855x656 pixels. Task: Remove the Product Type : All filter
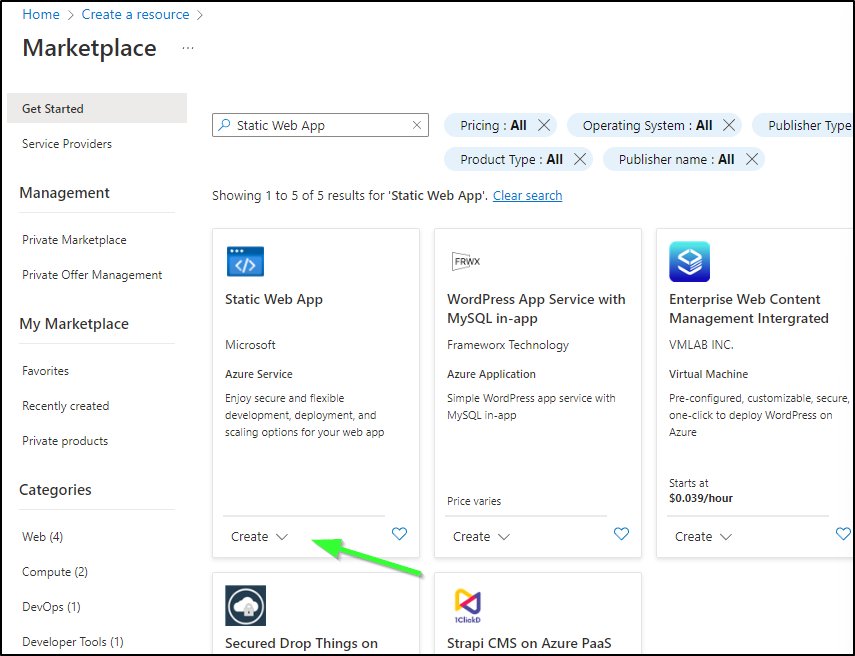point(580,159)
